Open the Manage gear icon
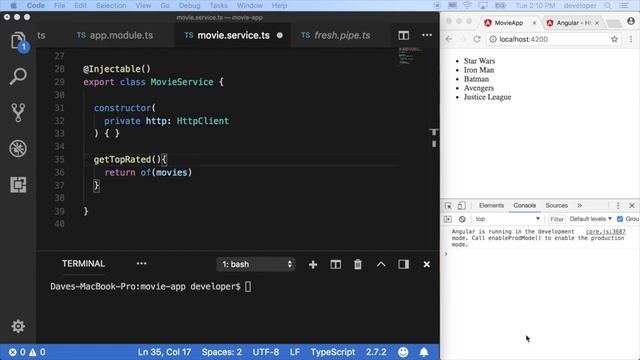 pyautogui.click(x=18, y=326)
